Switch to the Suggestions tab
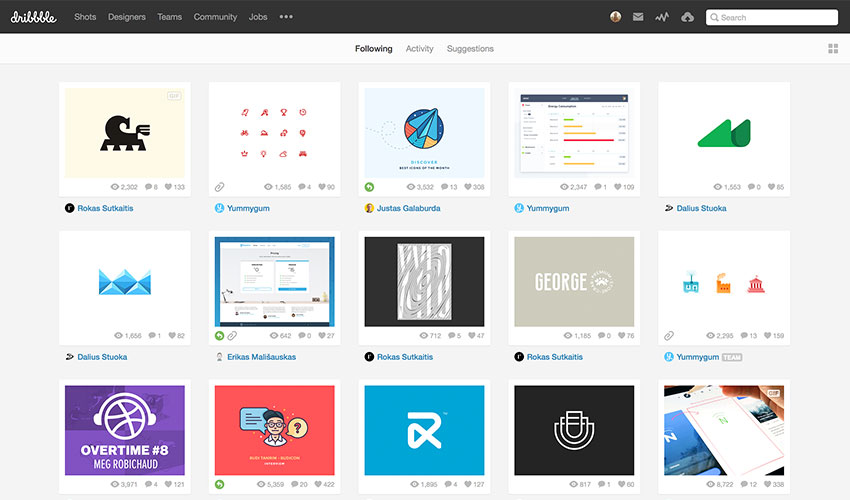The height and width of the screenshot is (500, 850). point(470,49)
